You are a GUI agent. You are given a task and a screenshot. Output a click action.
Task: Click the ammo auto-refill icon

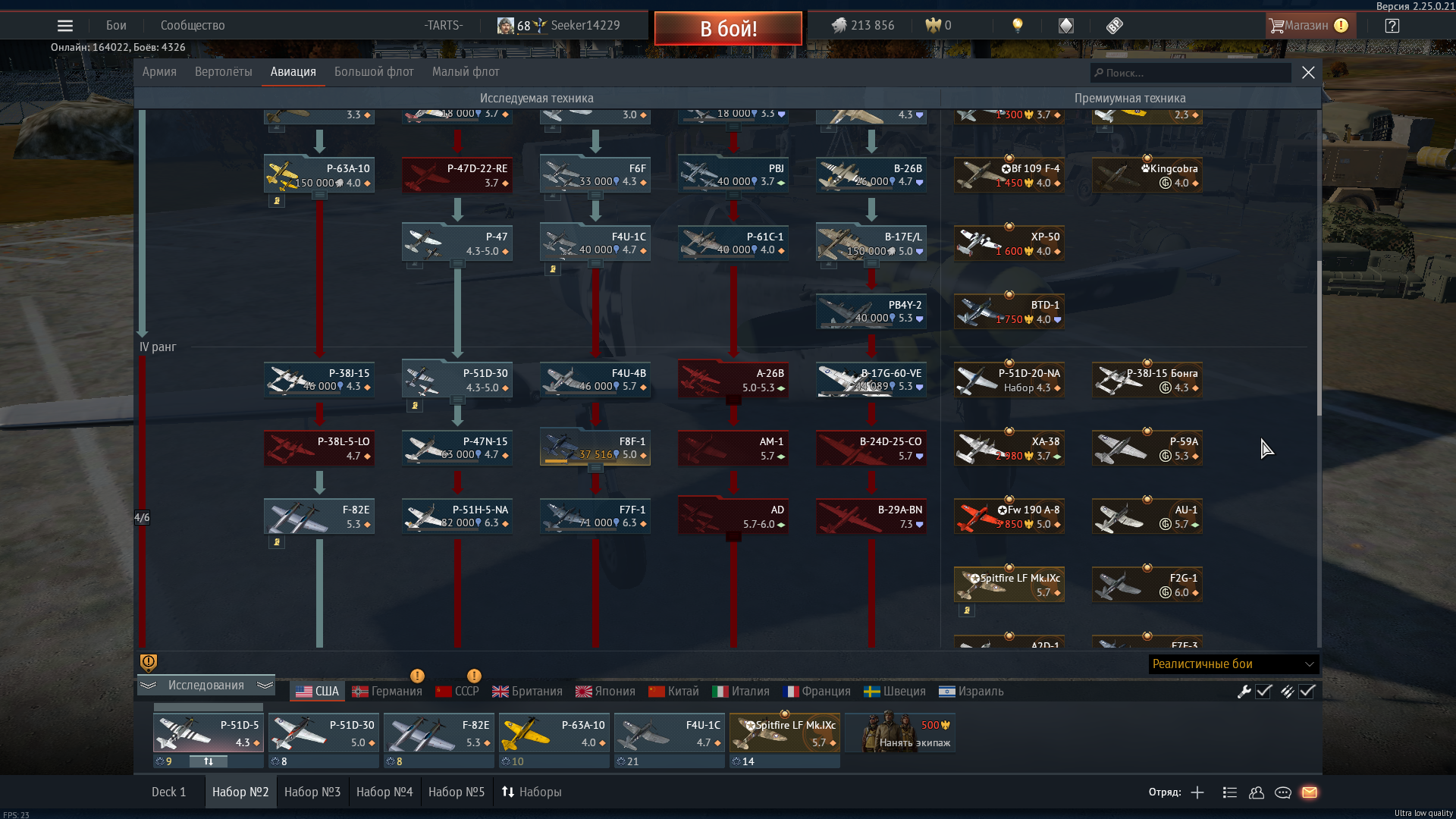tap(1287, 692)
